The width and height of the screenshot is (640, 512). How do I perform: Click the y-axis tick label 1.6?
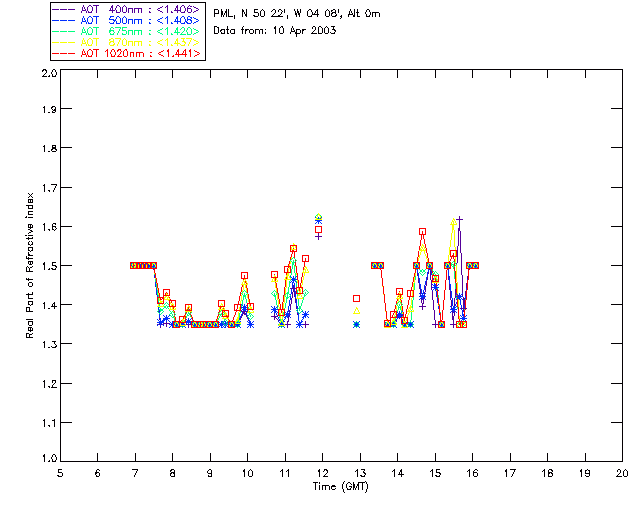[49, 227]
